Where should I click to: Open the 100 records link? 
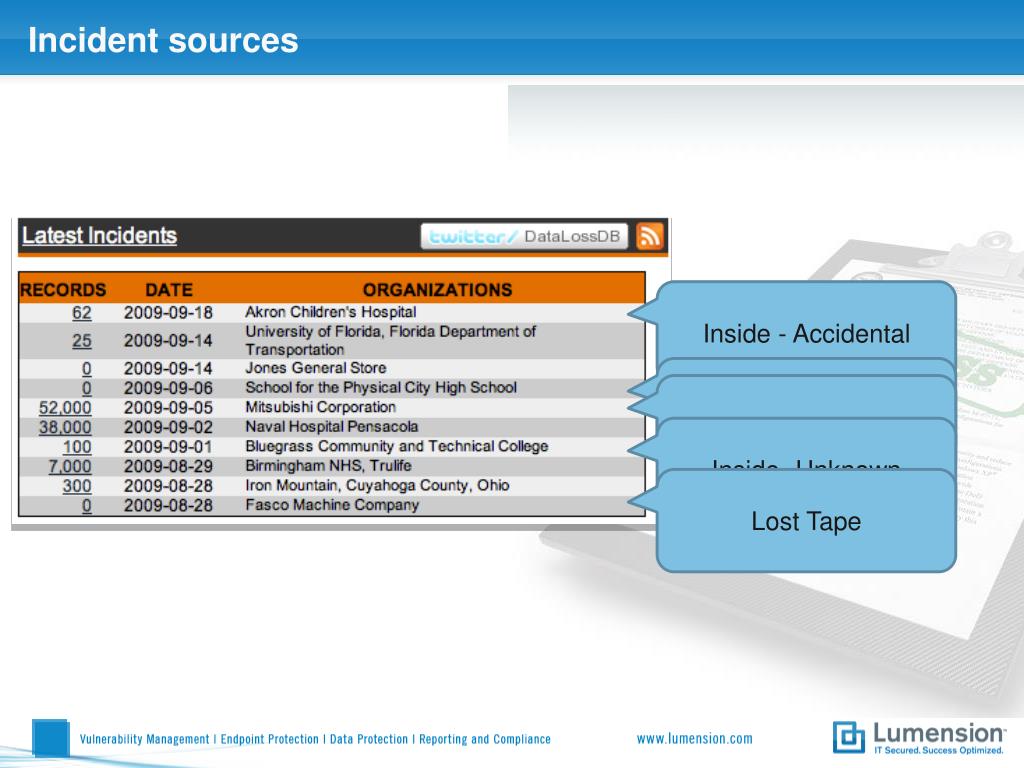[77, 447]
